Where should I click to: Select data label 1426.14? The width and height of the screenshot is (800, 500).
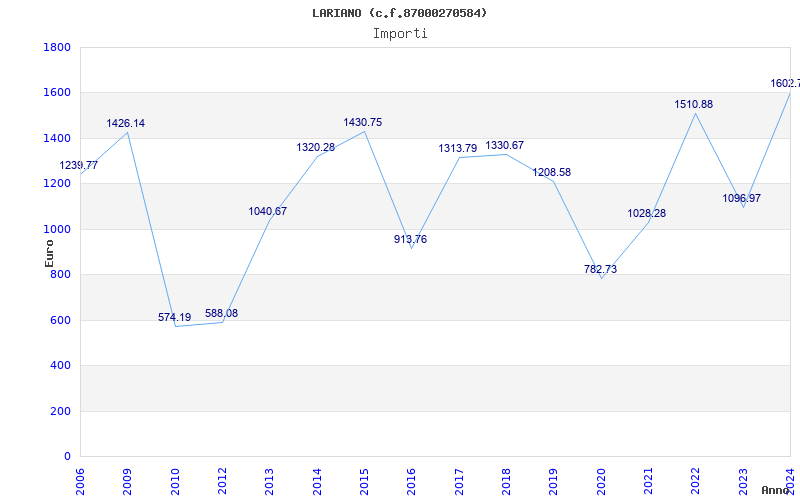coord(126,123)
